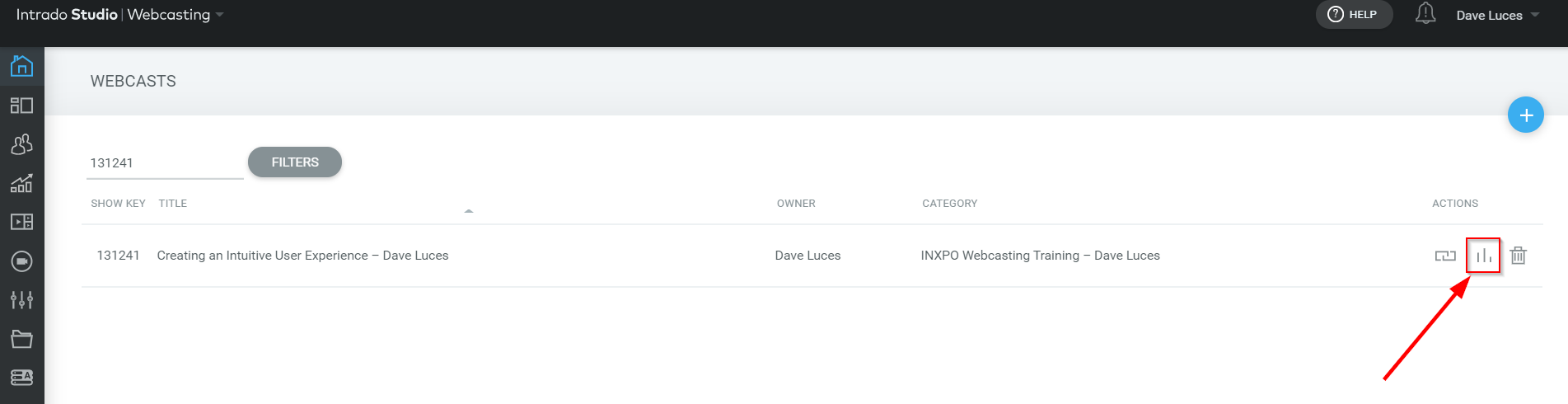This screenshot has width=1568, height=404.
Task: Click the search field containing 131241
Action: pyautogui.click(x=165, y=163)
